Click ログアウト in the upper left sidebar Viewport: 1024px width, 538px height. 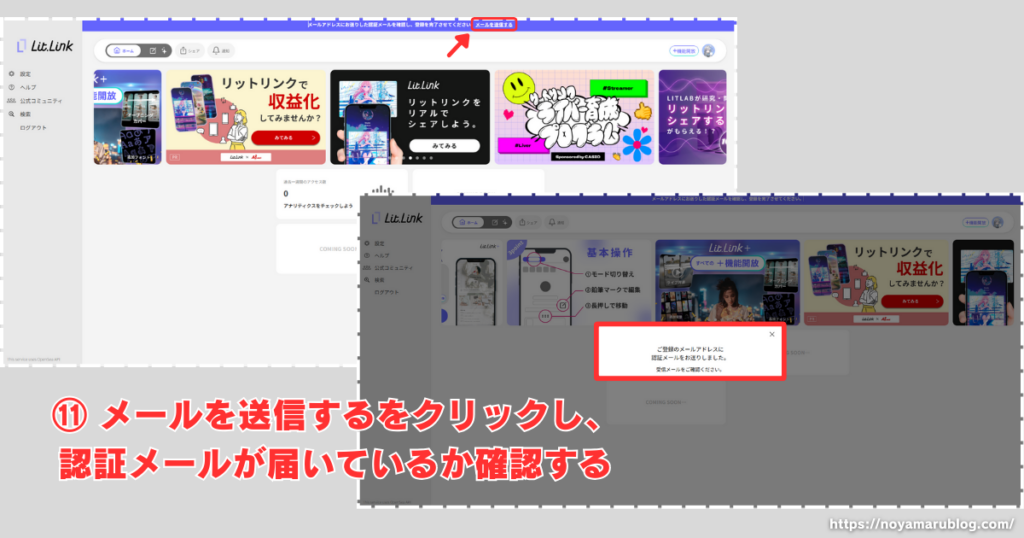[x=33, y=128]
